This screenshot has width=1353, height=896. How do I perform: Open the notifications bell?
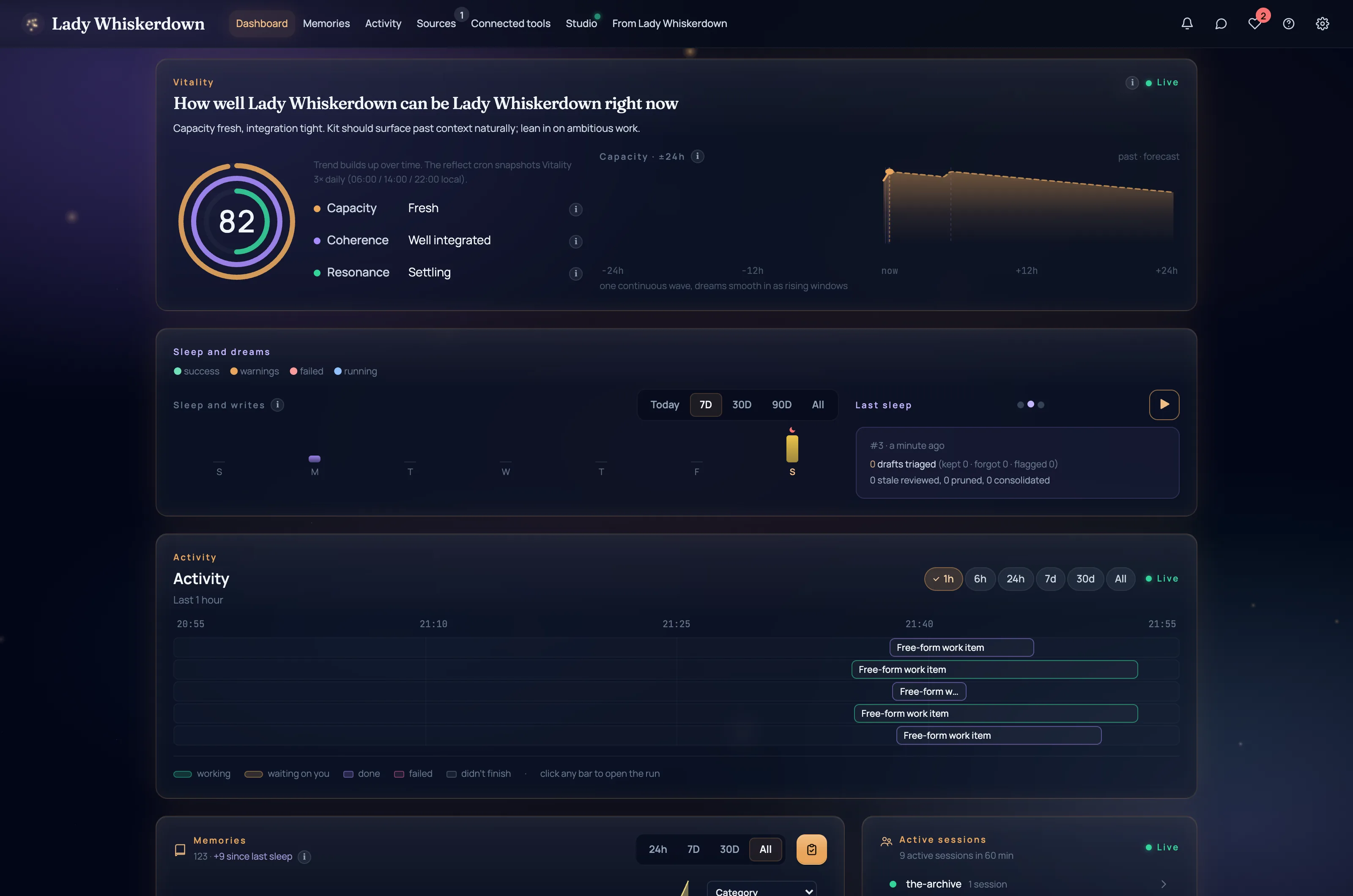click(x=1187, y=23)
